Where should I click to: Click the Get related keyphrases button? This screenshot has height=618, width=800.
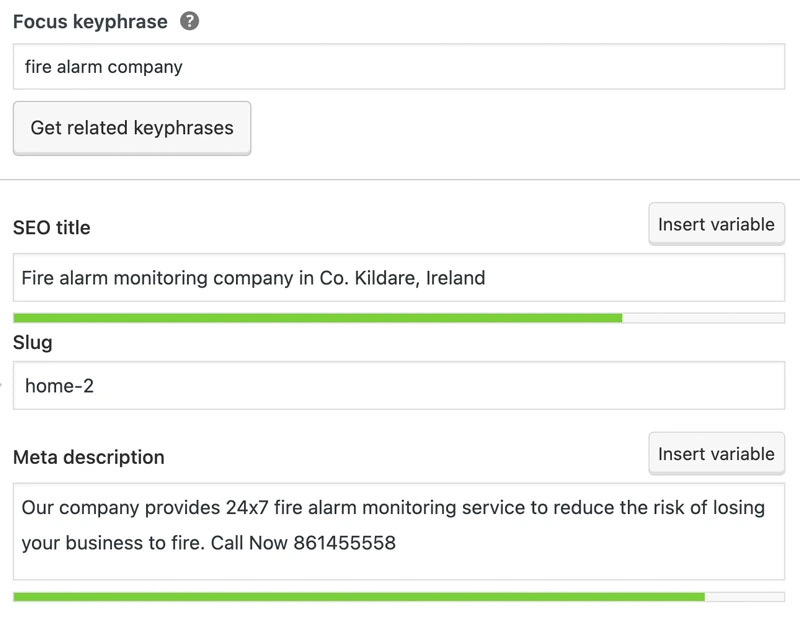pos(132,128)
